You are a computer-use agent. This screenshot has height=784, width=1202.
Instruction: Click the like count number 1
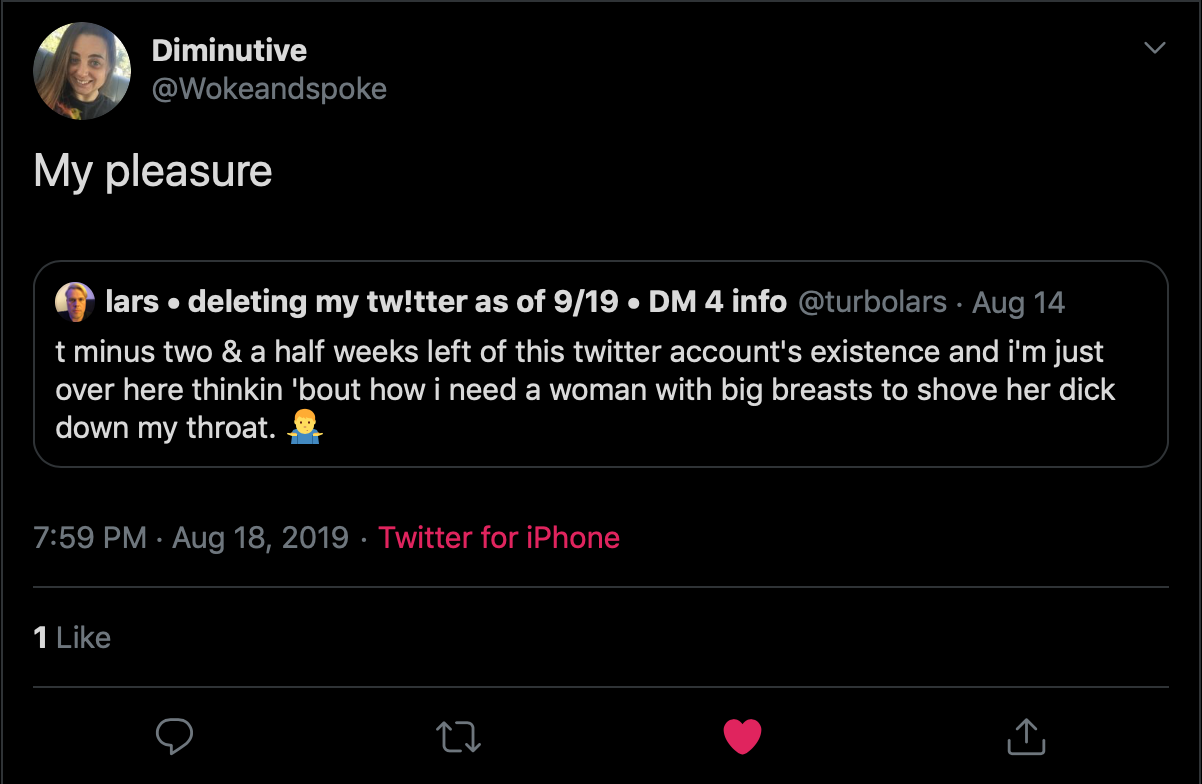point(40,638)
